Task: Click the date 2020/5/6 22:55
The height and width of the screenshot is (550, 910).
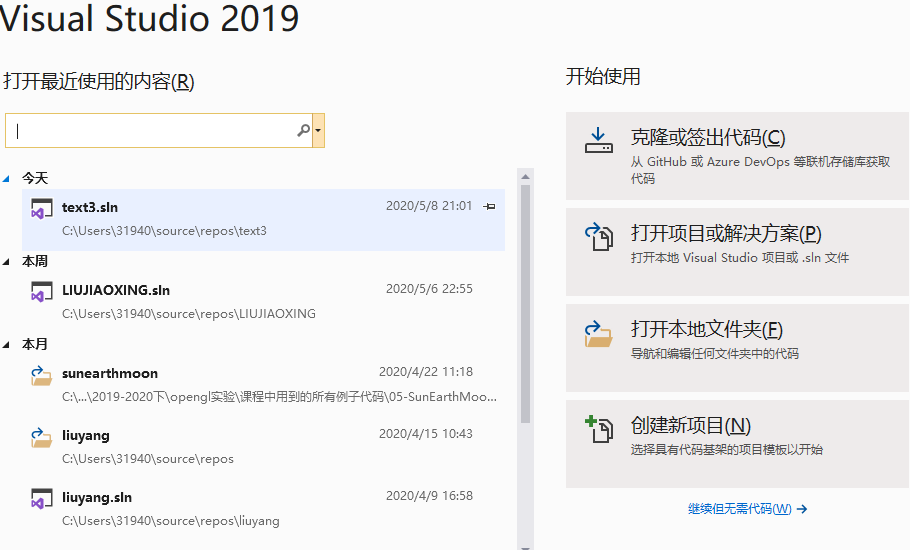Action: [429, 289]
